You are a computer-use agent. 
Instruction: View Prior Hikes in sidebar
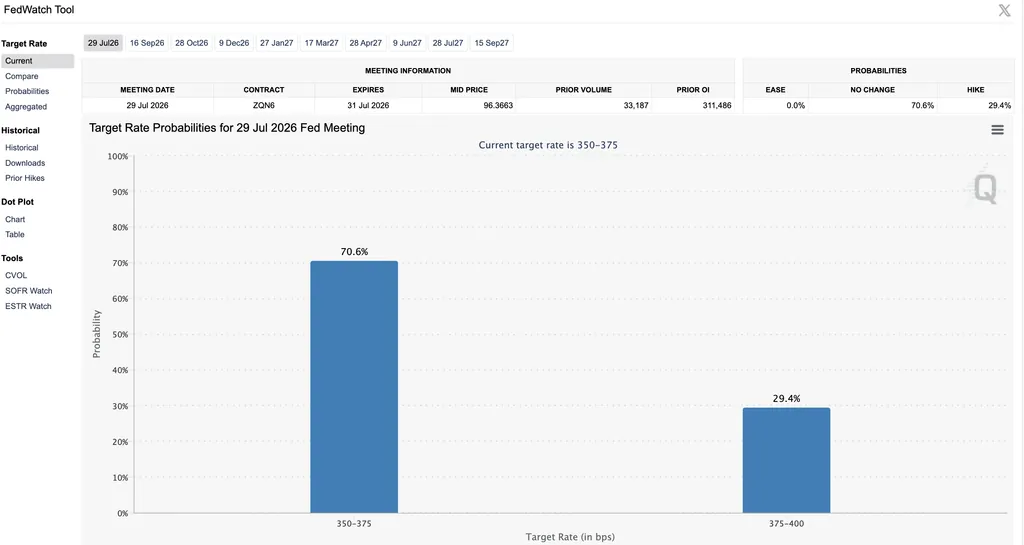click(x=25, y=178)
